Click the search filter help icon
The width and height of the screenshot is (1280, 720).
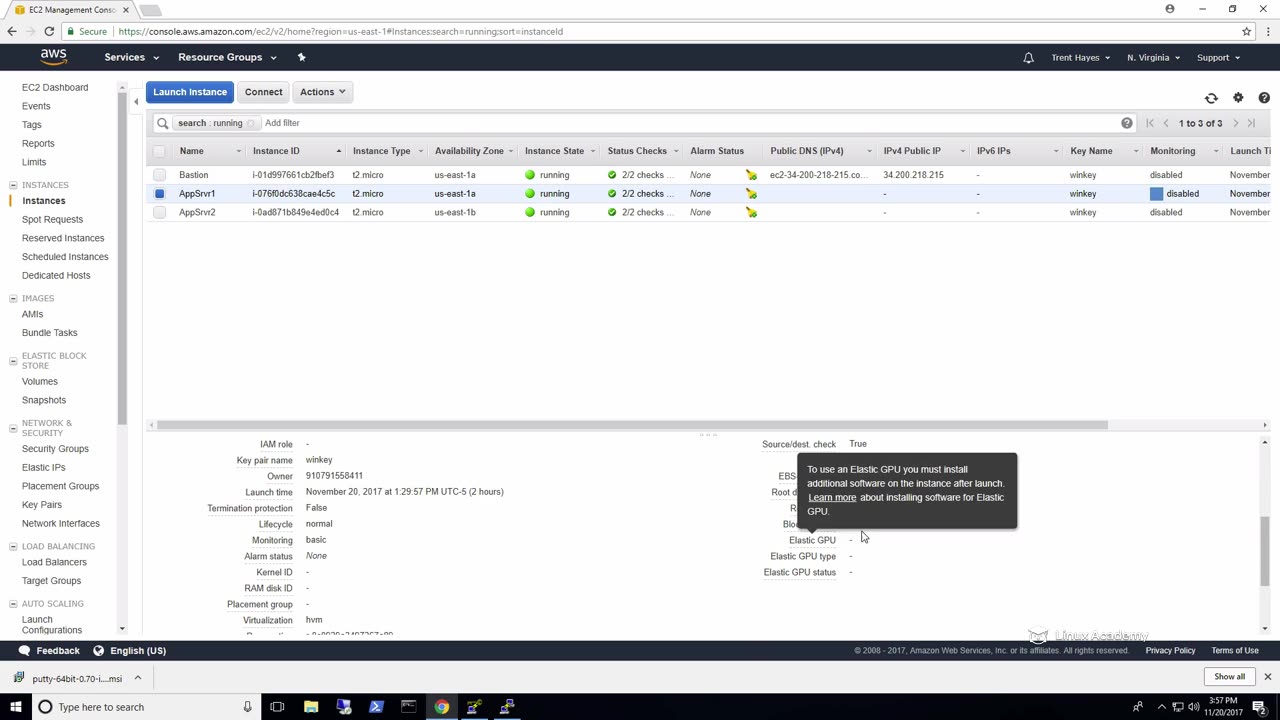point(1127,123)
